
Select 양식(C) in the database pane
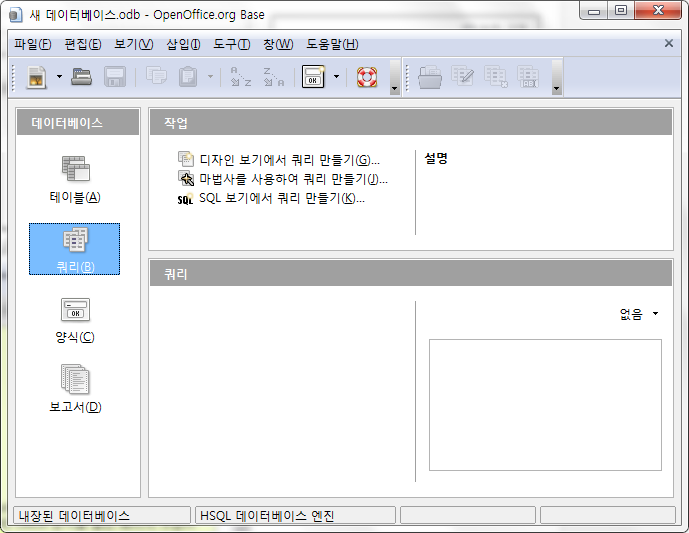pos(75,320)
